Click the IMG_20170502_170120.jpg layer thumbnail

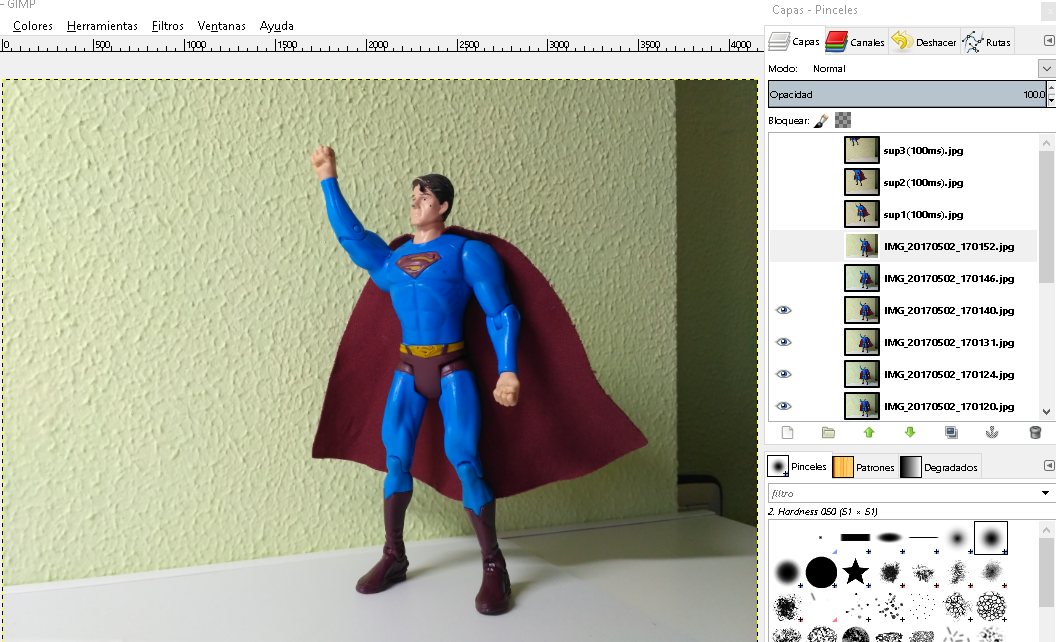coord(861,406)
